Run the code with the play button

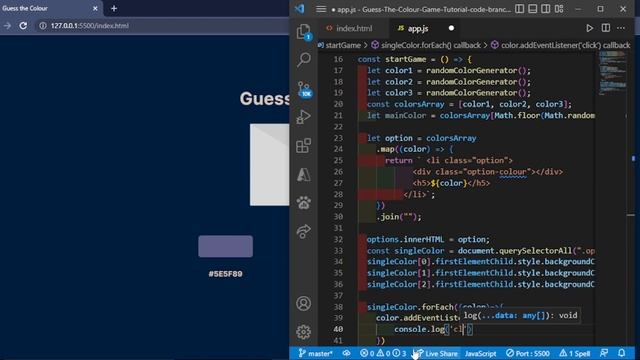tap(589, 28)
